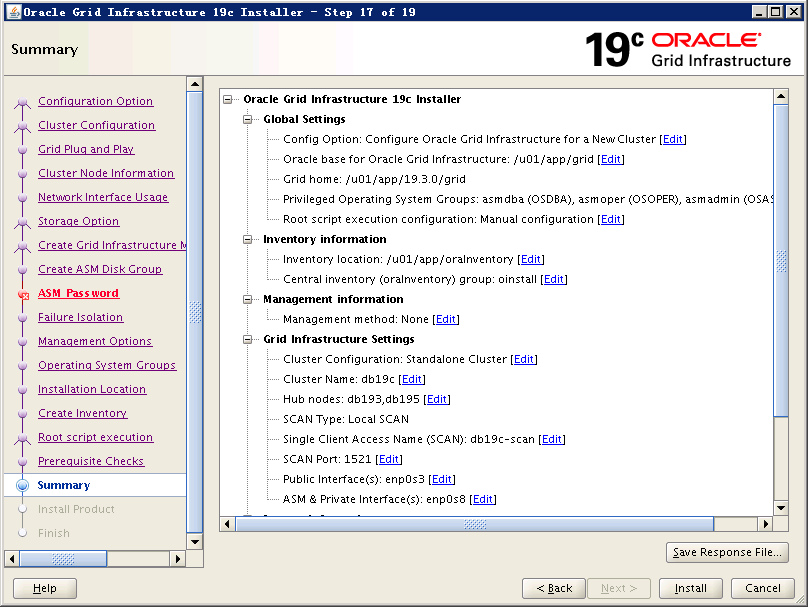Go to the Operating System Groups step
Screen dimensions: 809x608
tap(107, 365)
